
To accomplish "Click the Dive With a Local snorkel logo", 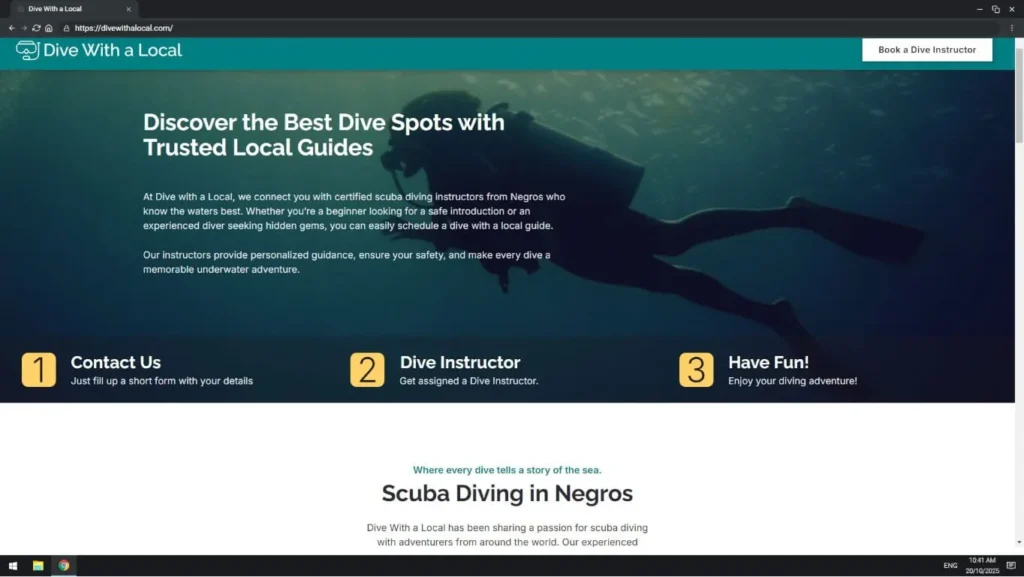I will point(27,50).
